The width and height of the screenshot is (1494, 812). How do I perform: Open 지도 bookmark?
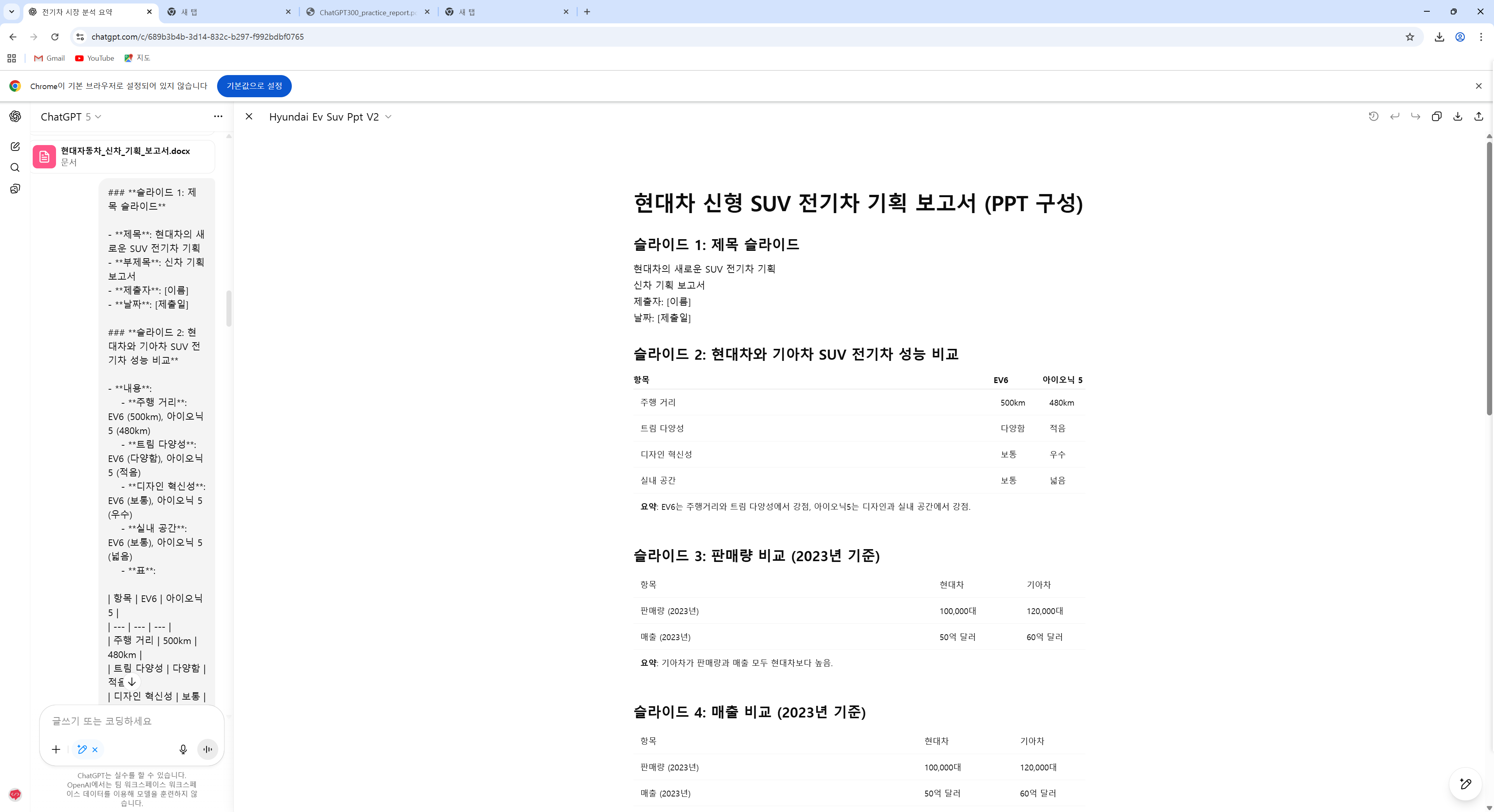(137, 58)
